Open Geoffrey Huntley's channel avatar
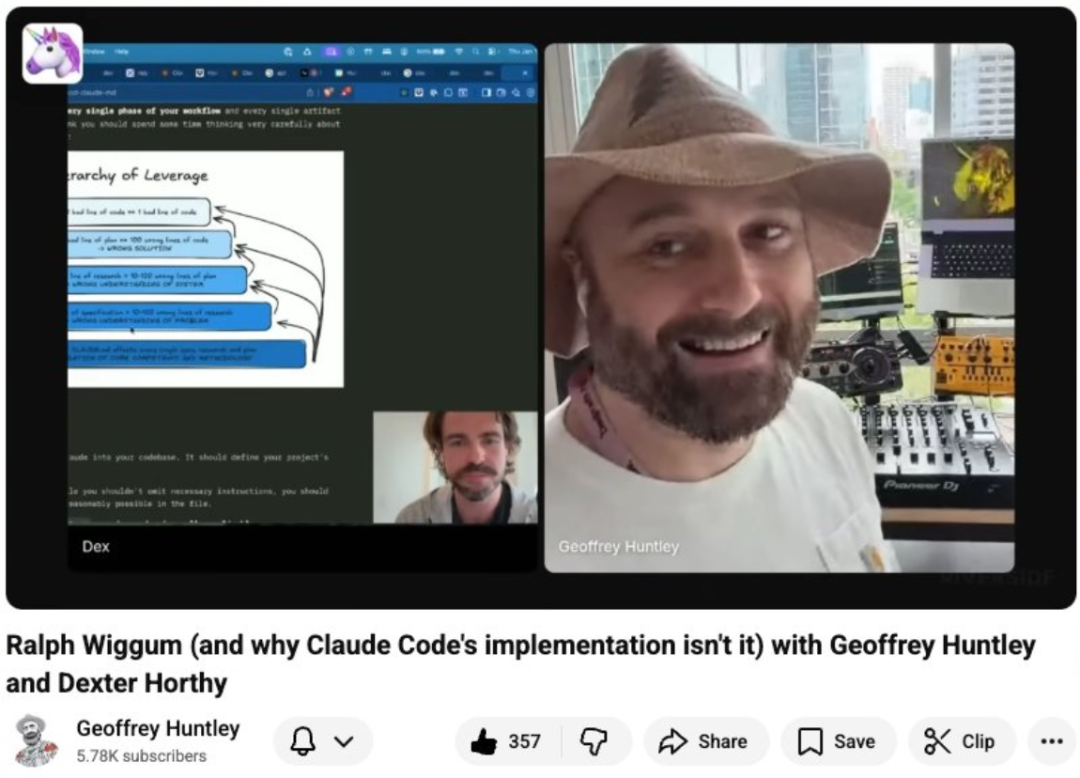This screenshot has width=1080, height=778. tap(36, 741)
